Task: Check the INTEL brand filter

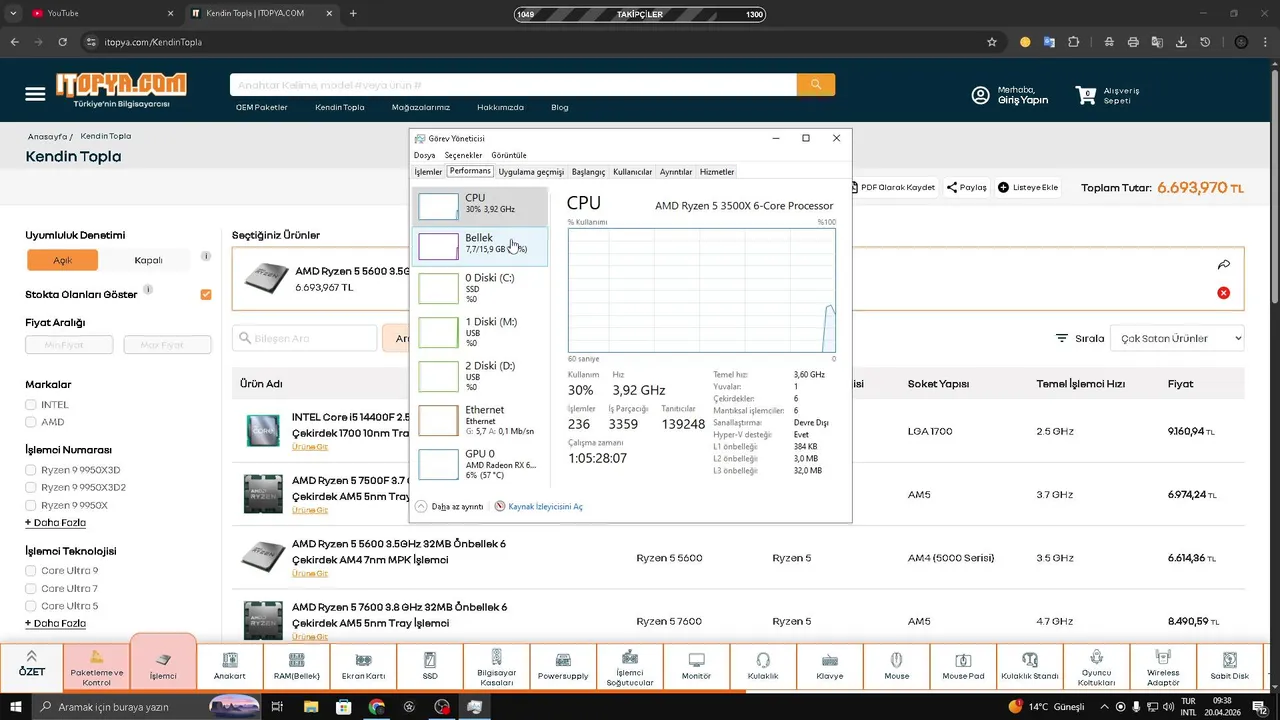Action: click(32, 405)
